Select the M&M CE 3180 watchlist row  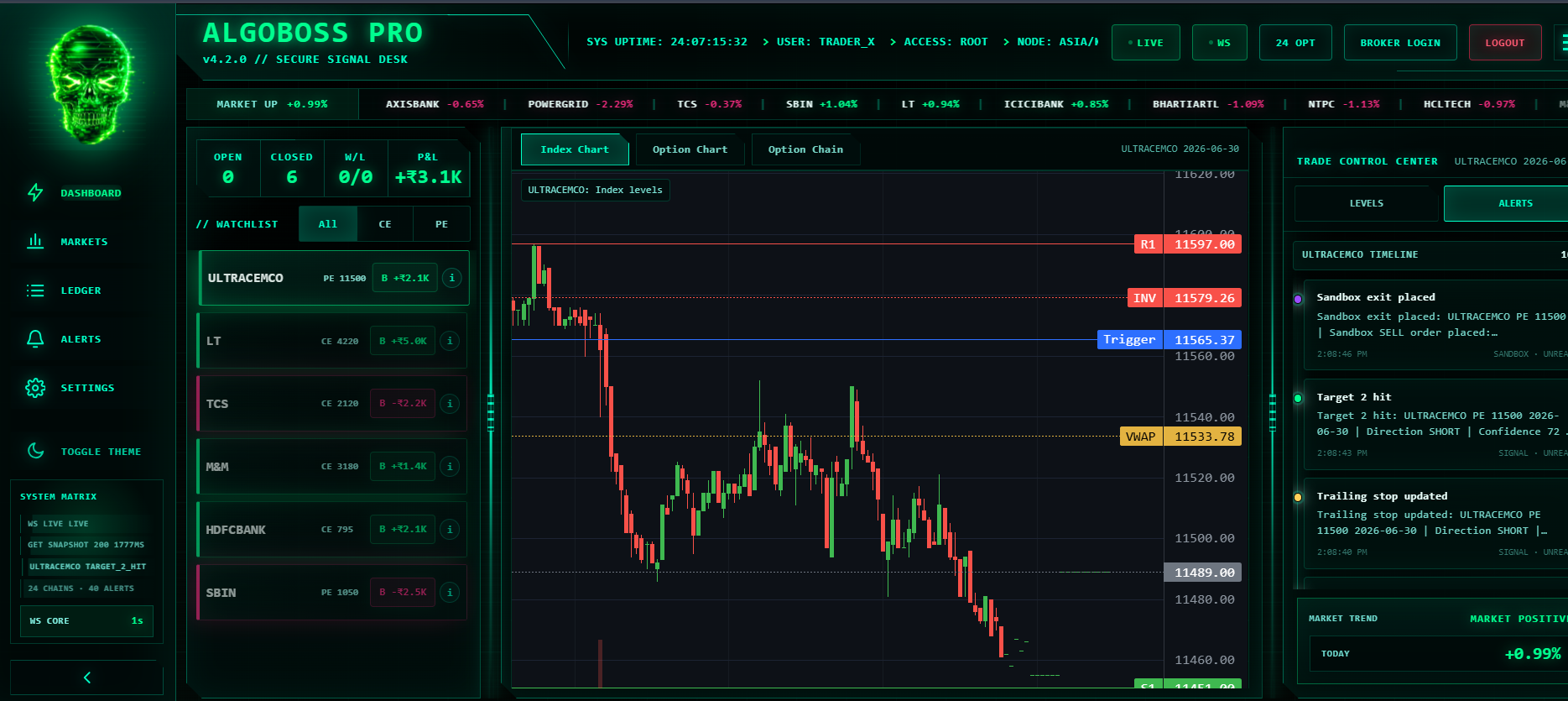[332, 467]
